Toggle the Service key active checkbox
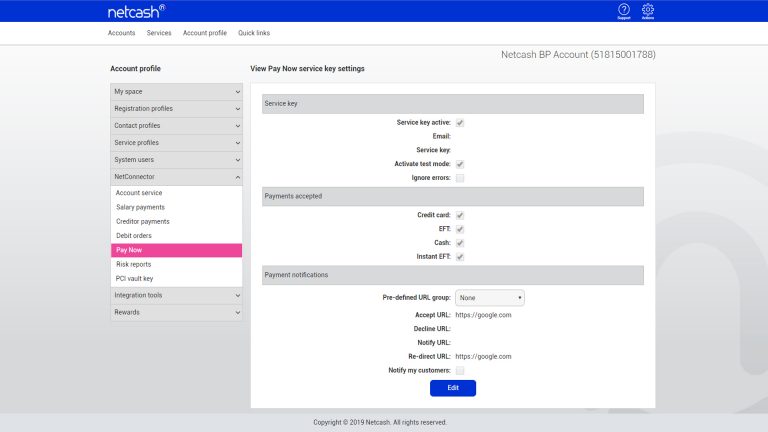The height and width of the screenshot is (432, 768). tap(460, 123)
